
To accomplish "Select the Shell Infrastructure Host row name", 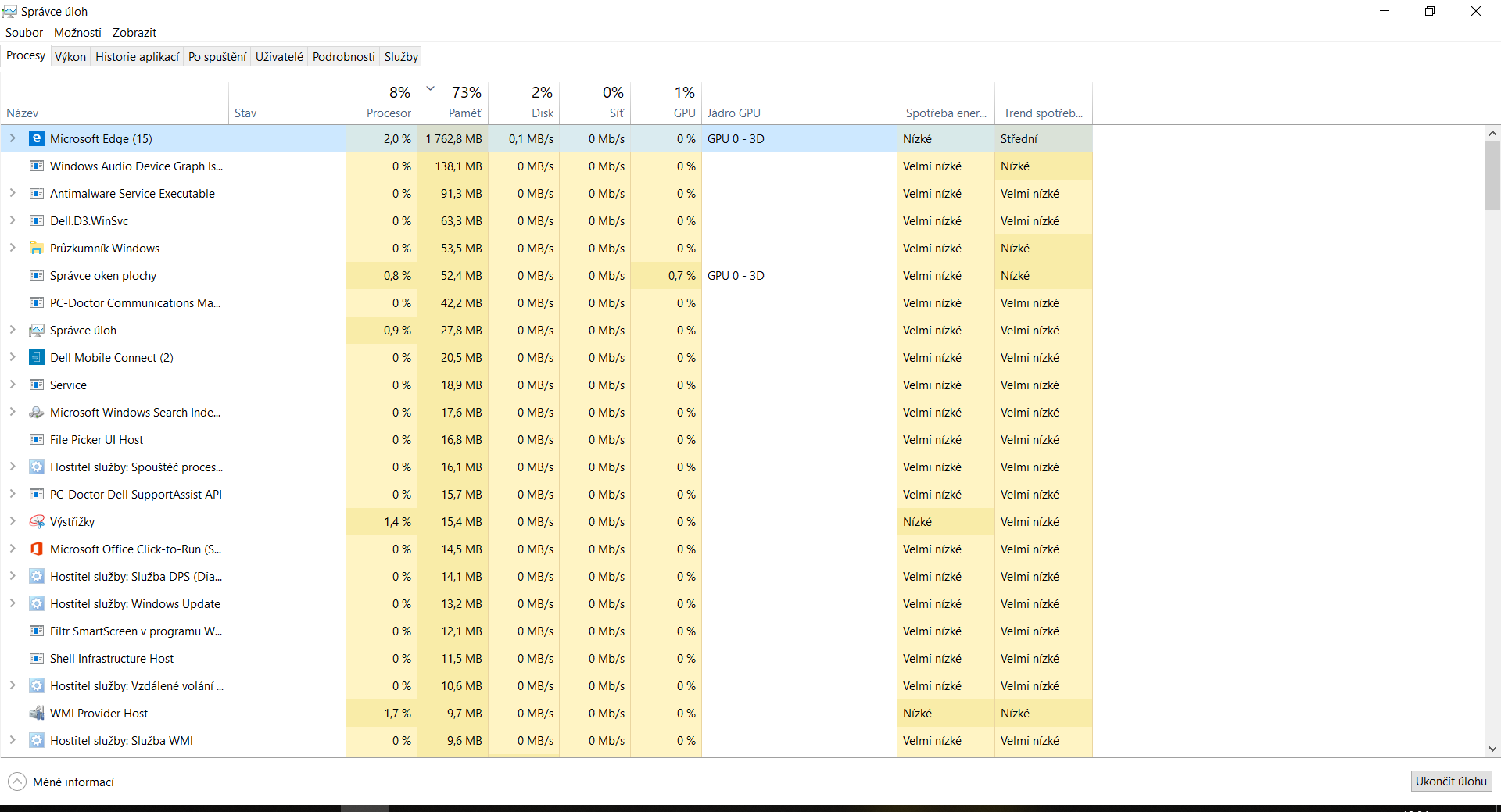I will pyautogui.click(x=112, y=659).
